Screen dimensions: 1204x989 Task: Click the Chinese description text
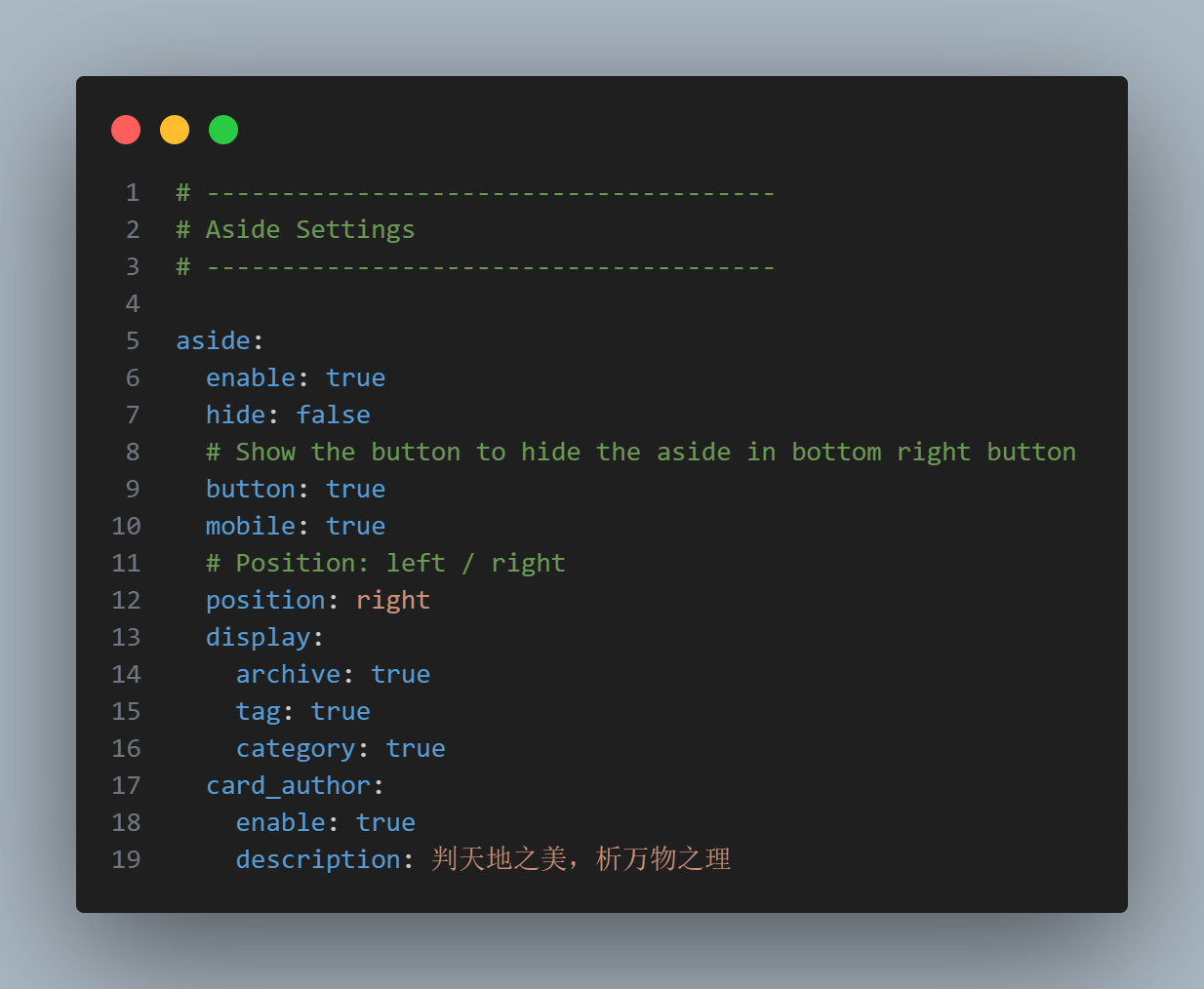coord(581,859)
